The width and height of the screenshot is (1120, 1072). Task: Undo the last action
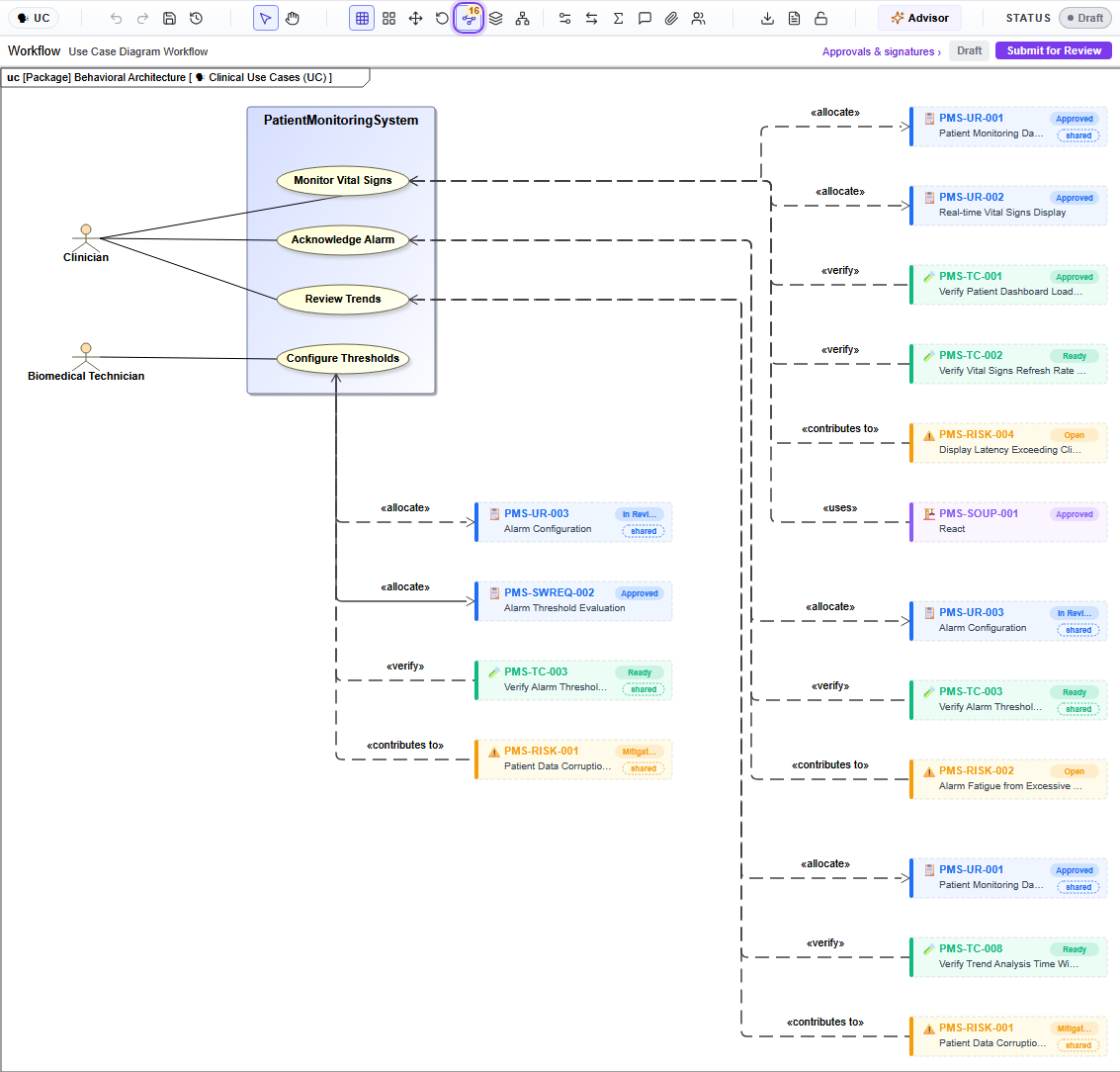coord(116,19)
